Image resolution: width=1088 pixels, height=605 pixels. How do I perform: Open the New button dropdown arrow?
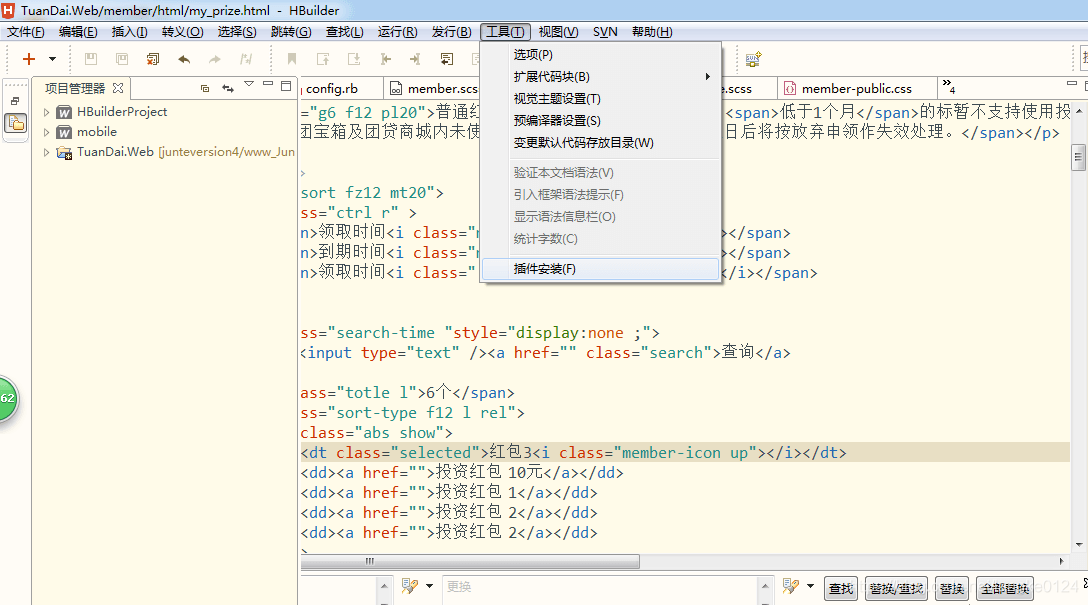52,59
